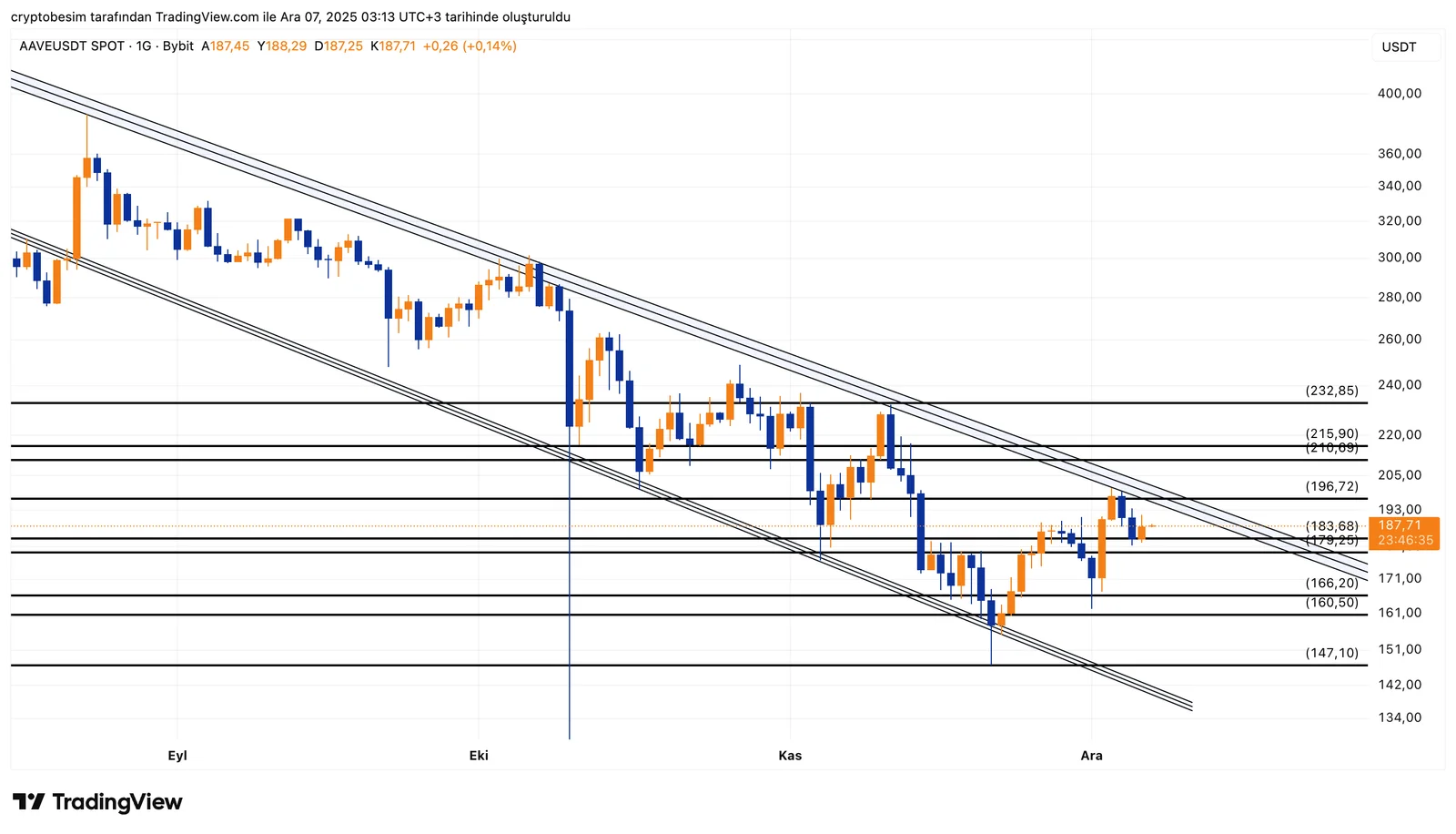
Task: Select the 1G interval label
Action: [x=144, y=46]
